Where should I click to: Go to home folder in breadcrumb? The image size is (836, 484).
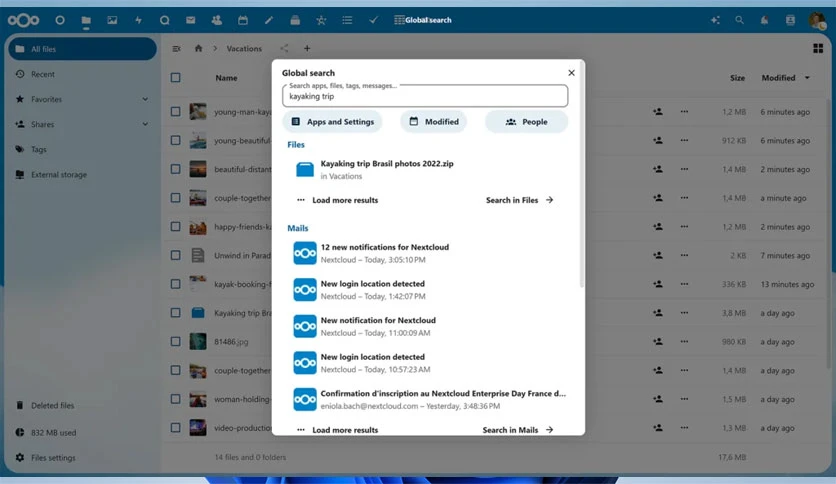pyautogui.click(x=198, y=49)
